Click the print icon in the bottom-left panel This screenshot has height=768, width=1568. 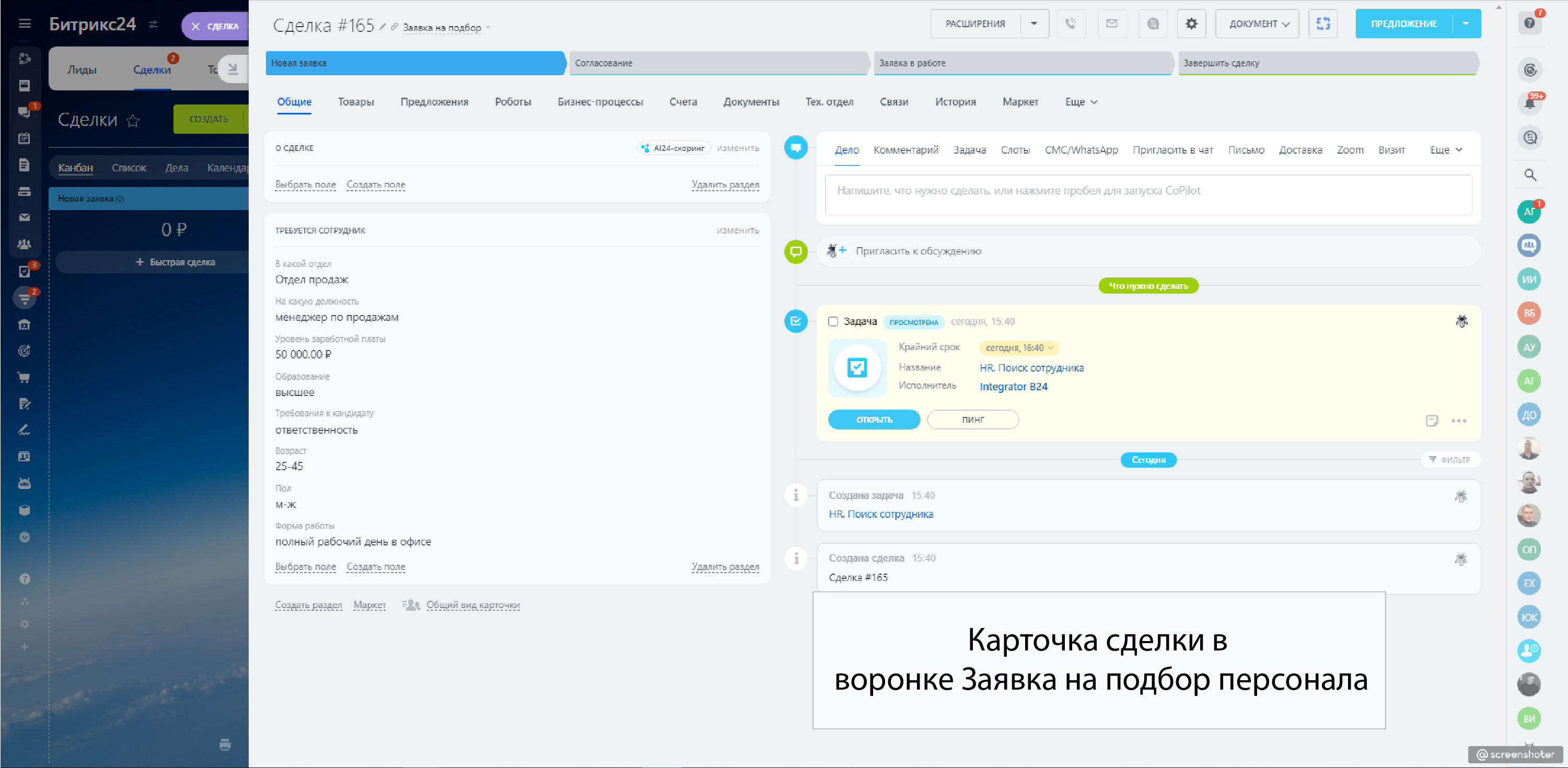coord(225,744)
